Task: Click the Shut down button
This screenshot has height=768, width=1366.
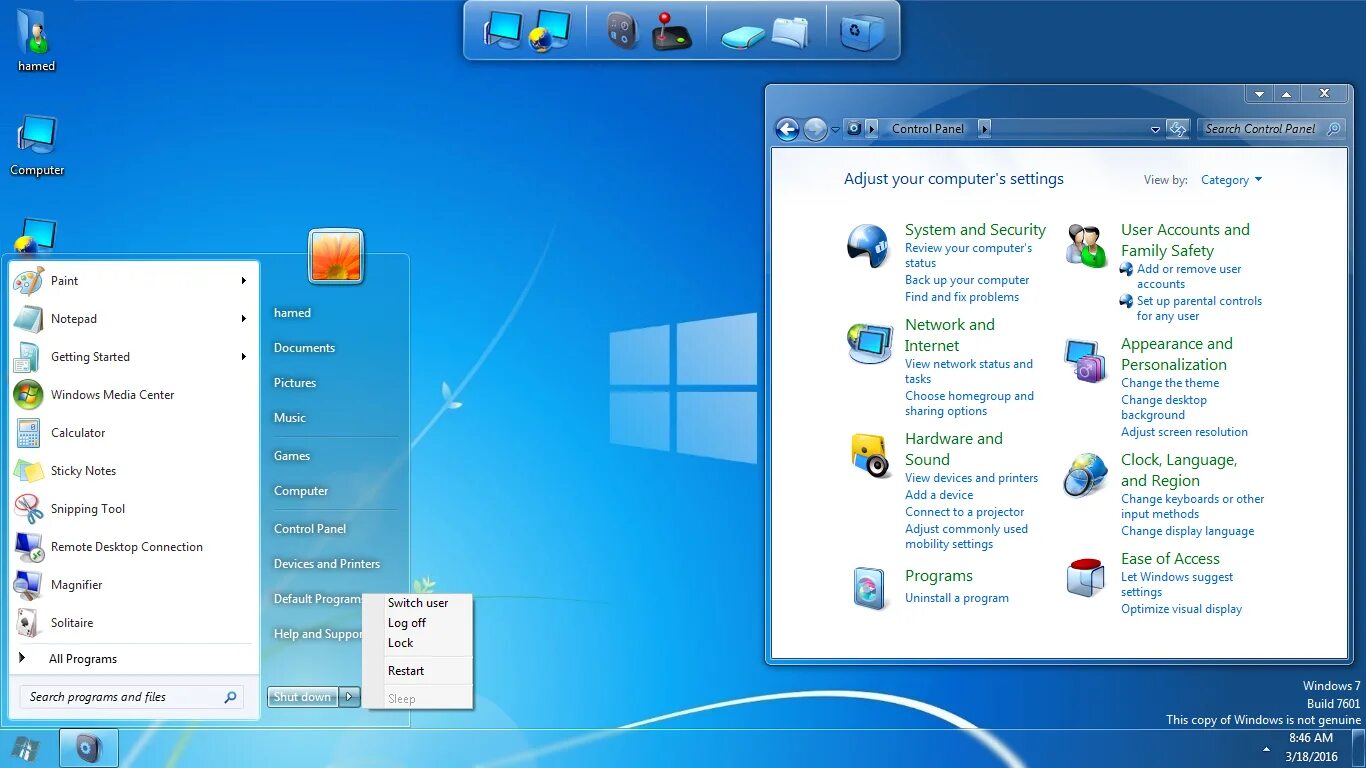Action: (x=303, y=697)
